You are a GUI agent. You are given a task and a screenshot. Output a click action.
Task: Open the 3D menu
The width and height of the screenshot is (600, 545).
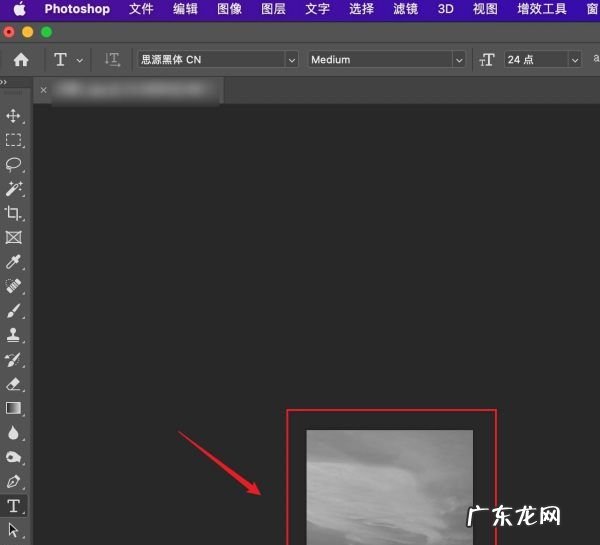[445, 9]
